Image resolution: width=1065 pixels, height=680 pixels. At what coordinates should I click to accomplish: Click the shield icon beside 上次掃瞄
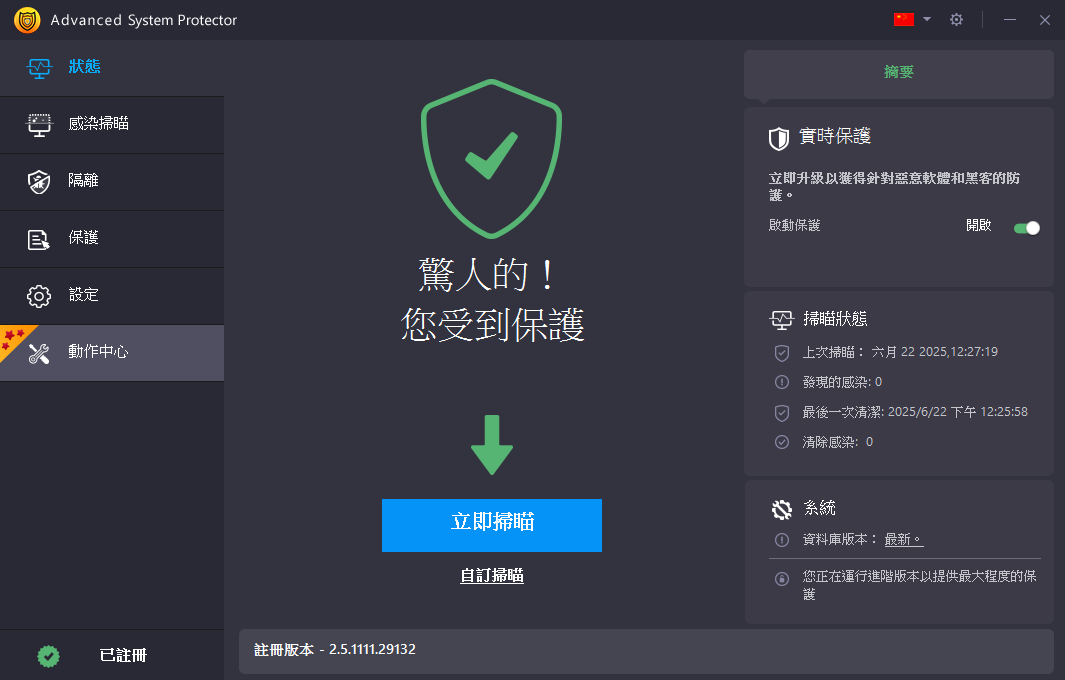782,353
